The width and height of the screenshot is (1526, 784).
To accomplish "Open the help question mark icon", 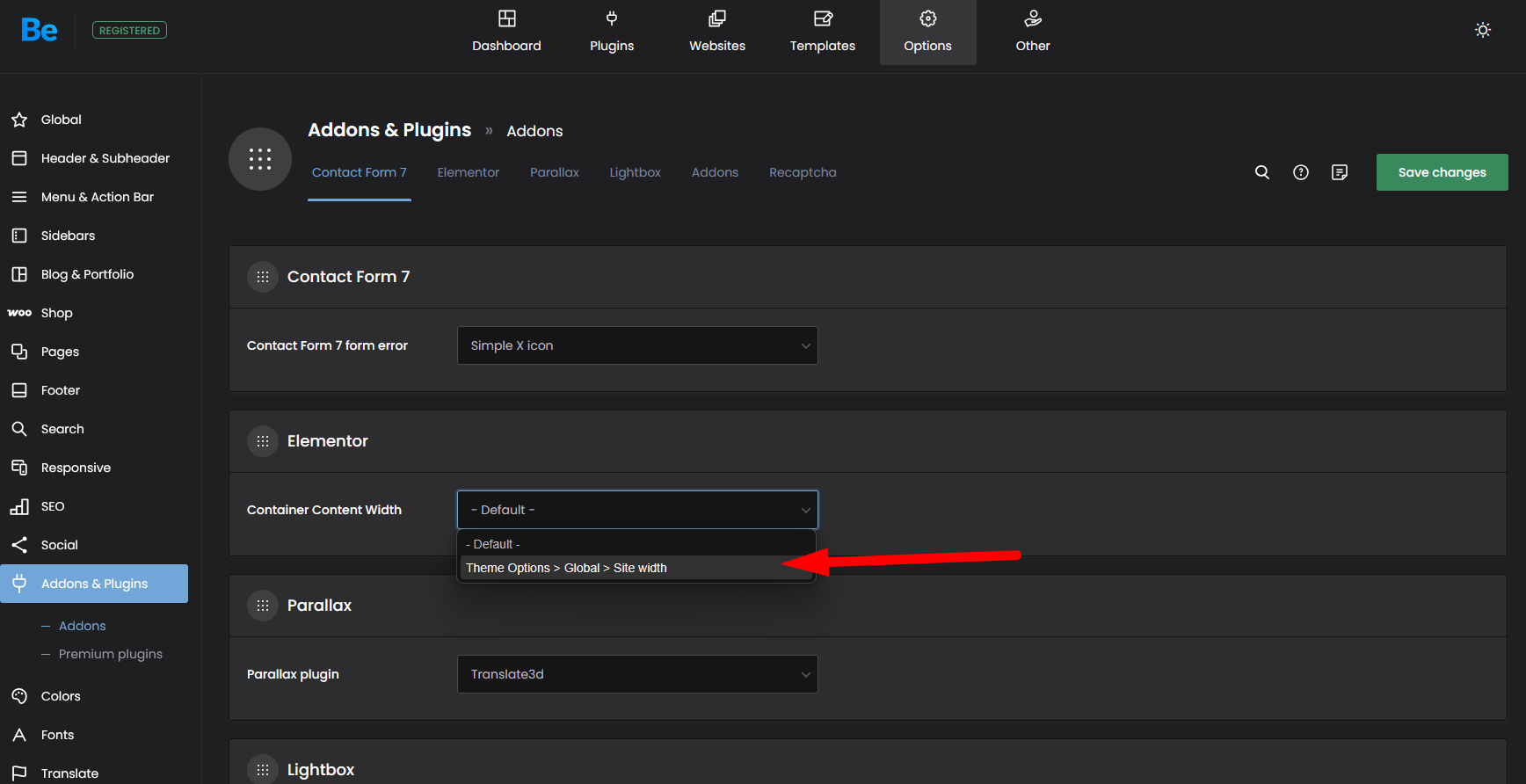I will point(1300,172).
